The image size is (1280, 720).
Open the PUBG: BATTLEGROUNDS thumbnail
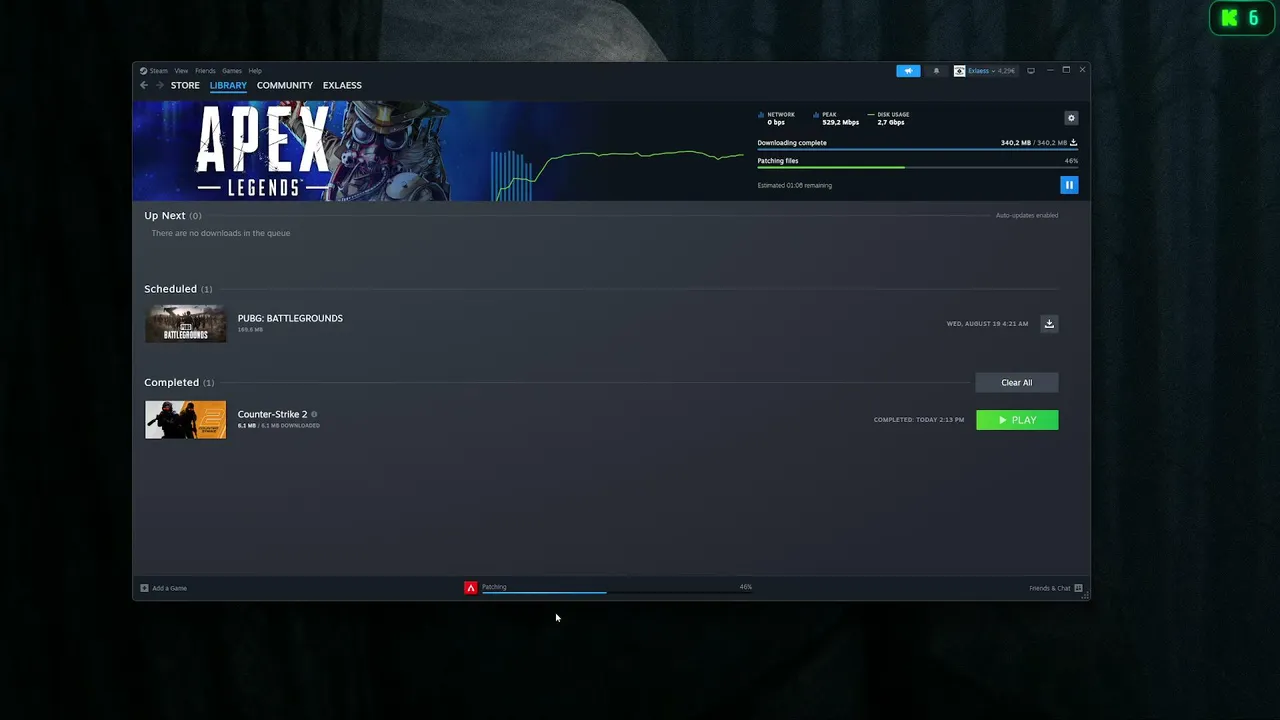point(186,324)
